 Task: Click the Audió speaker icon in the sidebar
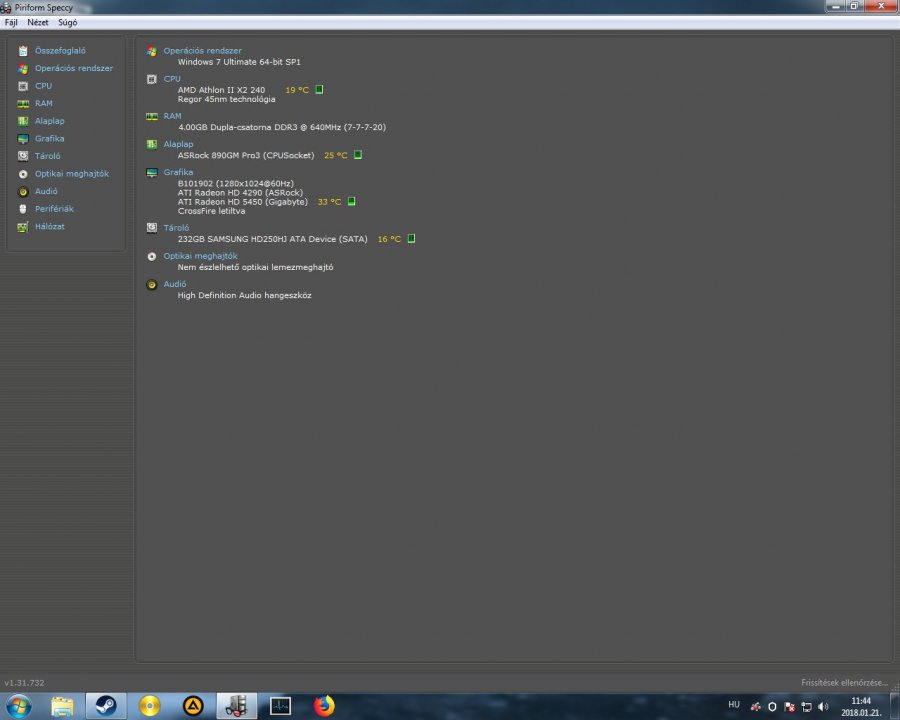(23, 192)
